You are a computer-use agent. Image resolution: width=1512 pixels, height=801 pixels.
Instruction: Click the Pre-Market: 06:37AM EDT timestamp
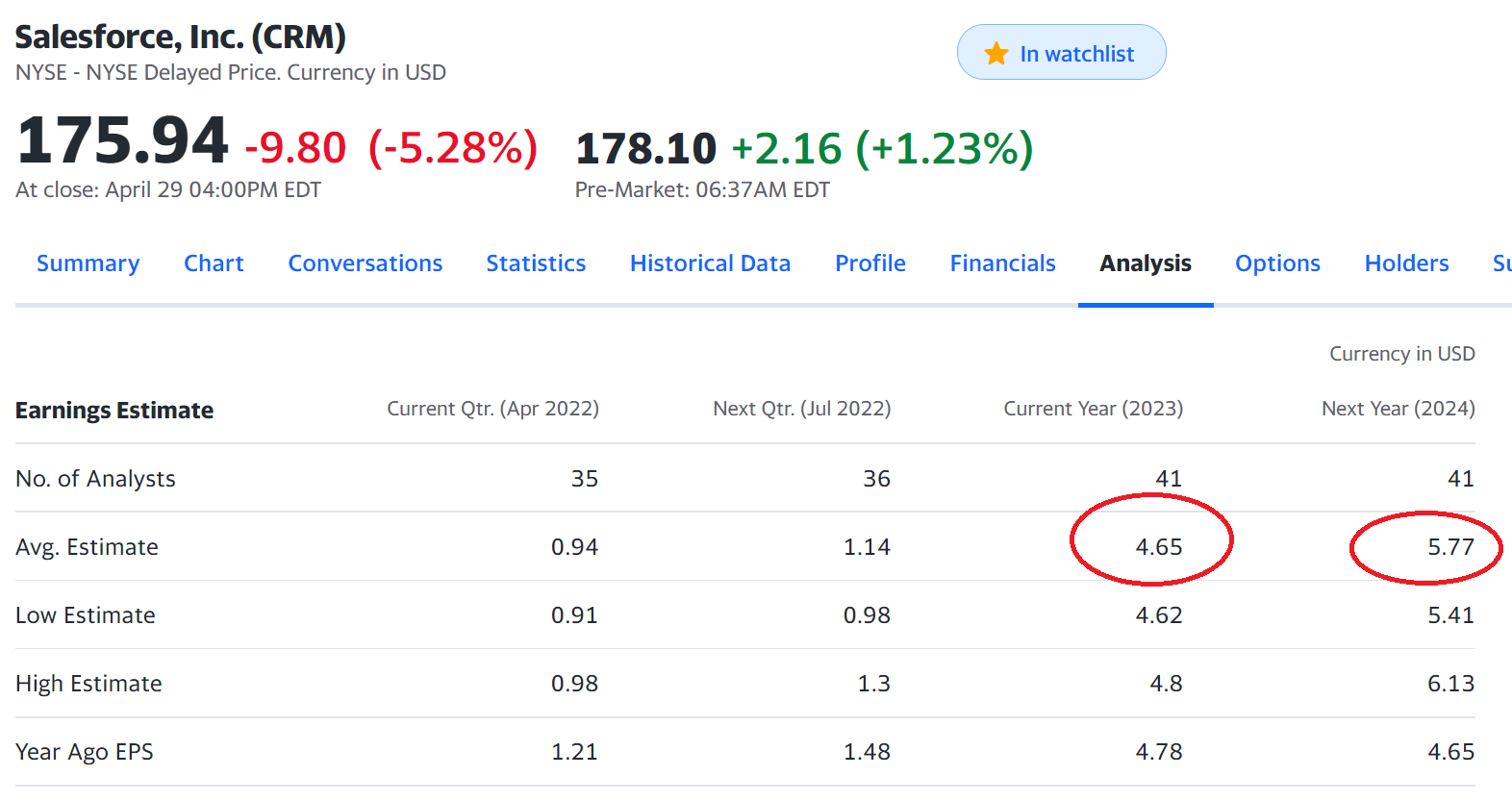[702, 190]
